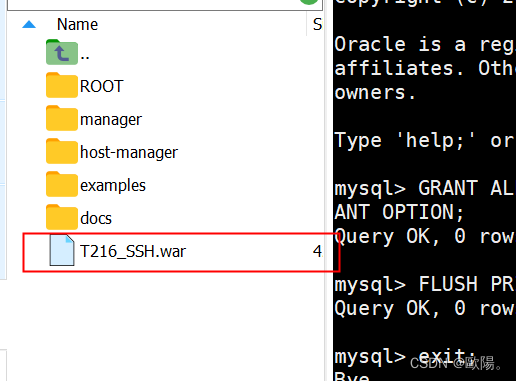Image resolution: width=516 pixels, height=381 pixels.
Task: Click the 'manager' folder name
Action: [111, 120]
